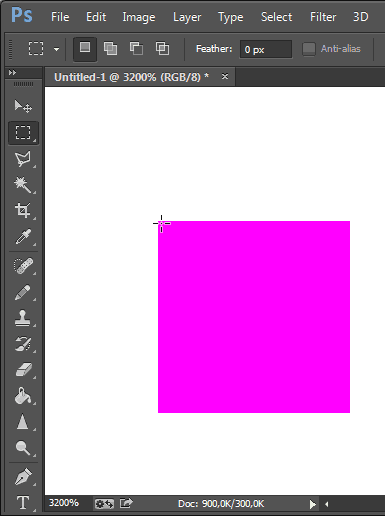The image size is (385, 516).
Task: Select the Move tool
Action: click(x=23, y=106)
